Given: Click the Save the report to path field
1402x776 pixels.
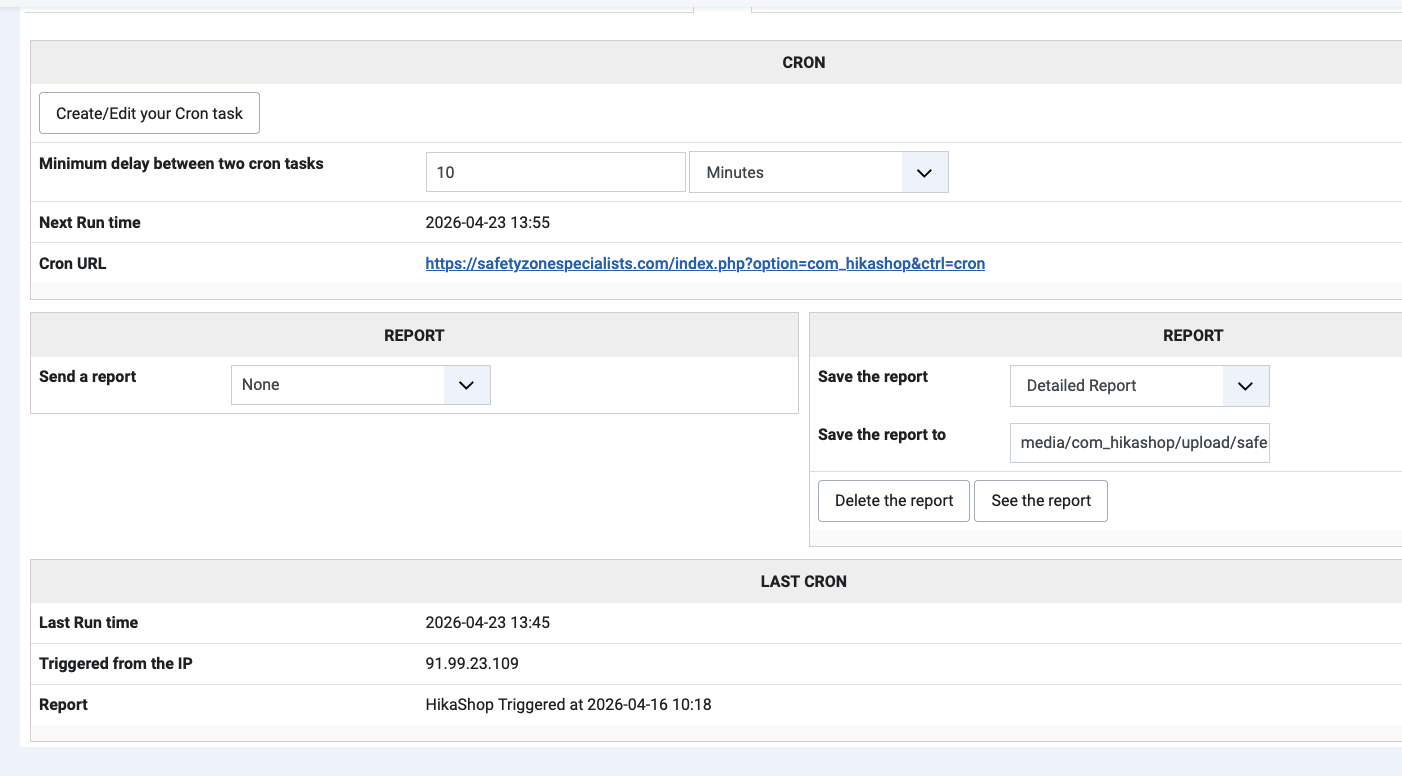Looking at the screenshot, I should [x=1139, y=443].
